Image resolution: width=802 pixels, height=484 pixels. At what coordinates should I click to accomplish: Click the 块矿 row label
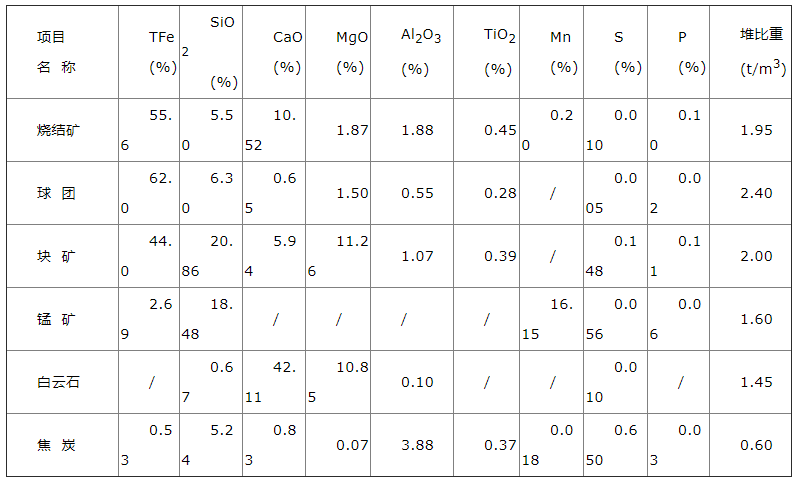tap(62, 256)
